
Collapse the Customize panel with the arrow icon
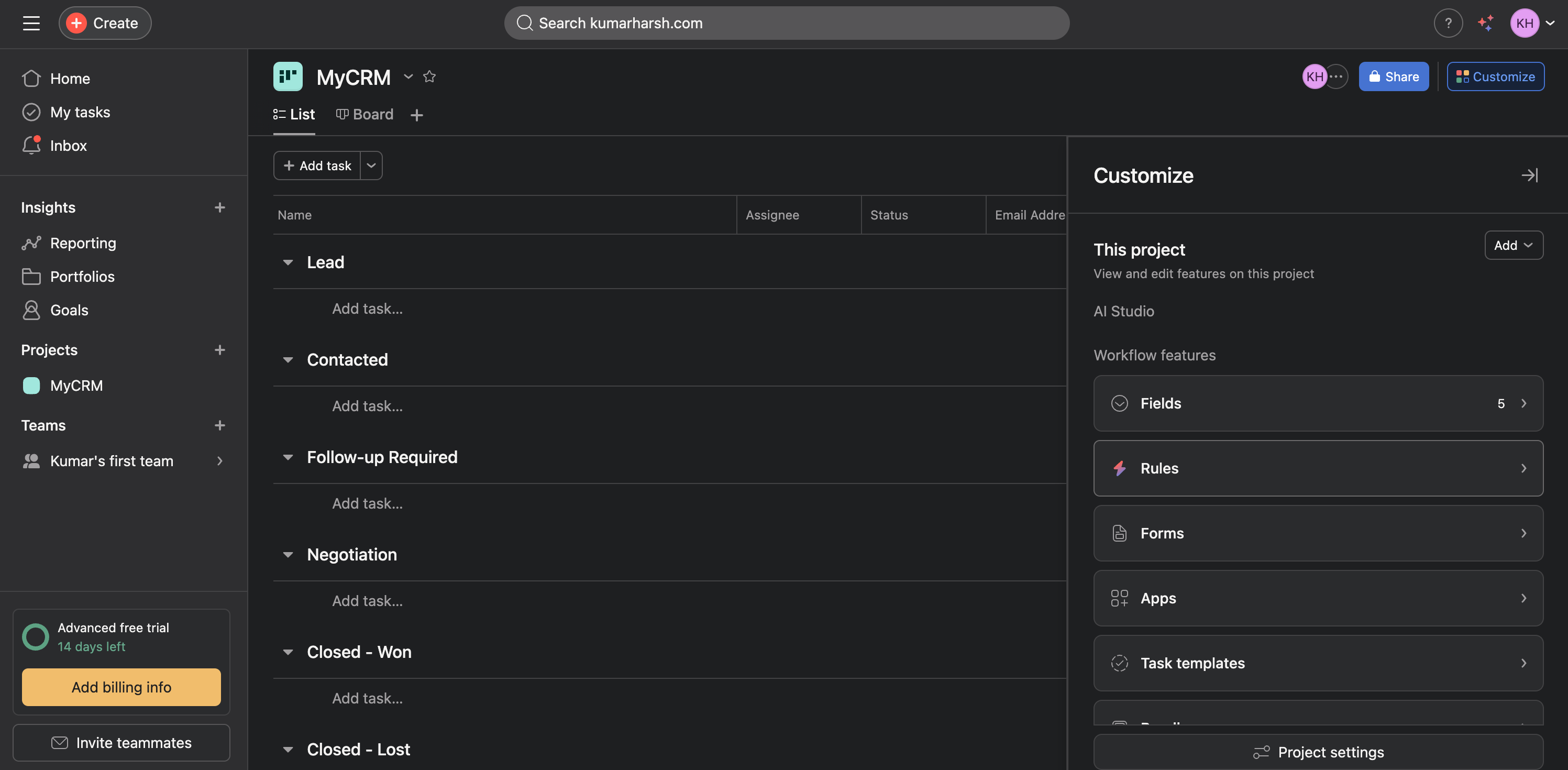[x=1530, y=175]
